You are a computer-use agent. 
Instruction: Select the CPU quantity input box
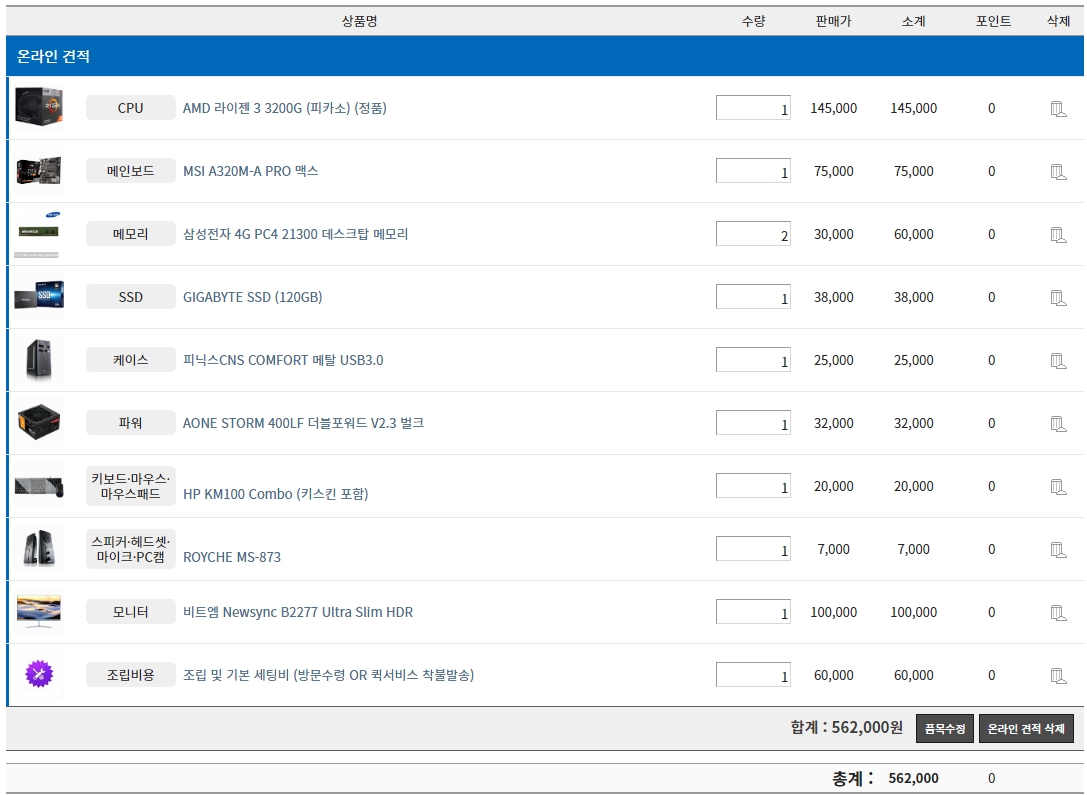pos(753,108)
